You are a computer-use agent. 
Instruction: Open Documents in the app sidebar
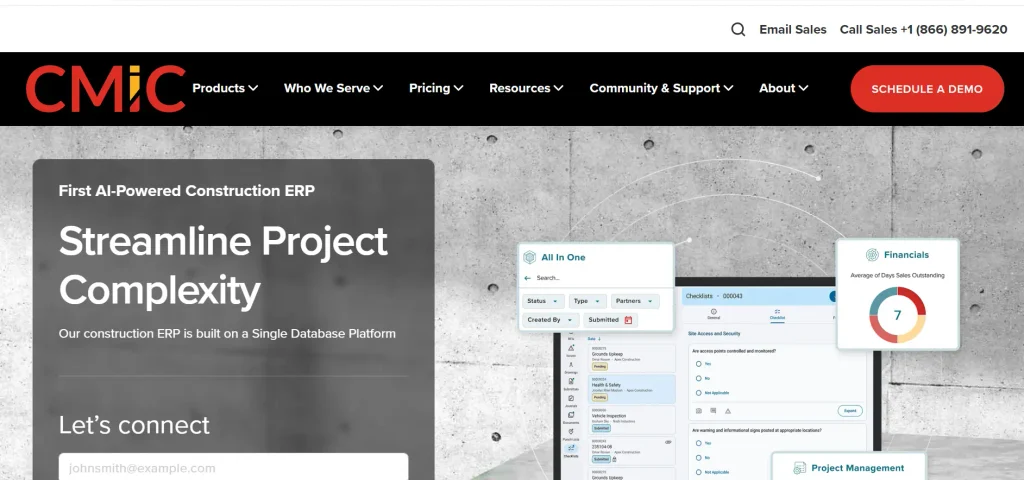click(x=571, y=417)
